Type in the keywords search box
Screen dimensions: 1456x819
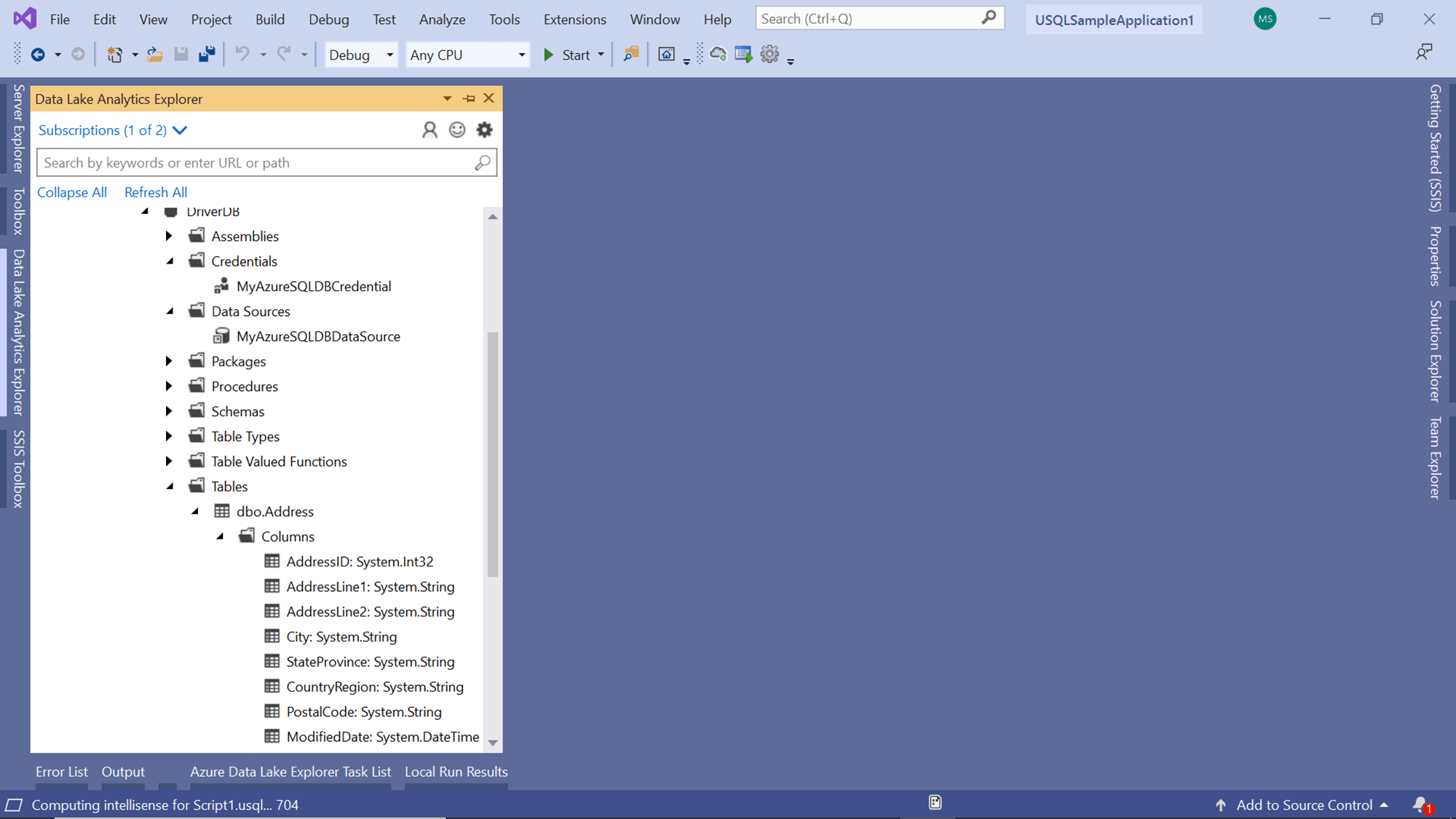coord(255,162)
